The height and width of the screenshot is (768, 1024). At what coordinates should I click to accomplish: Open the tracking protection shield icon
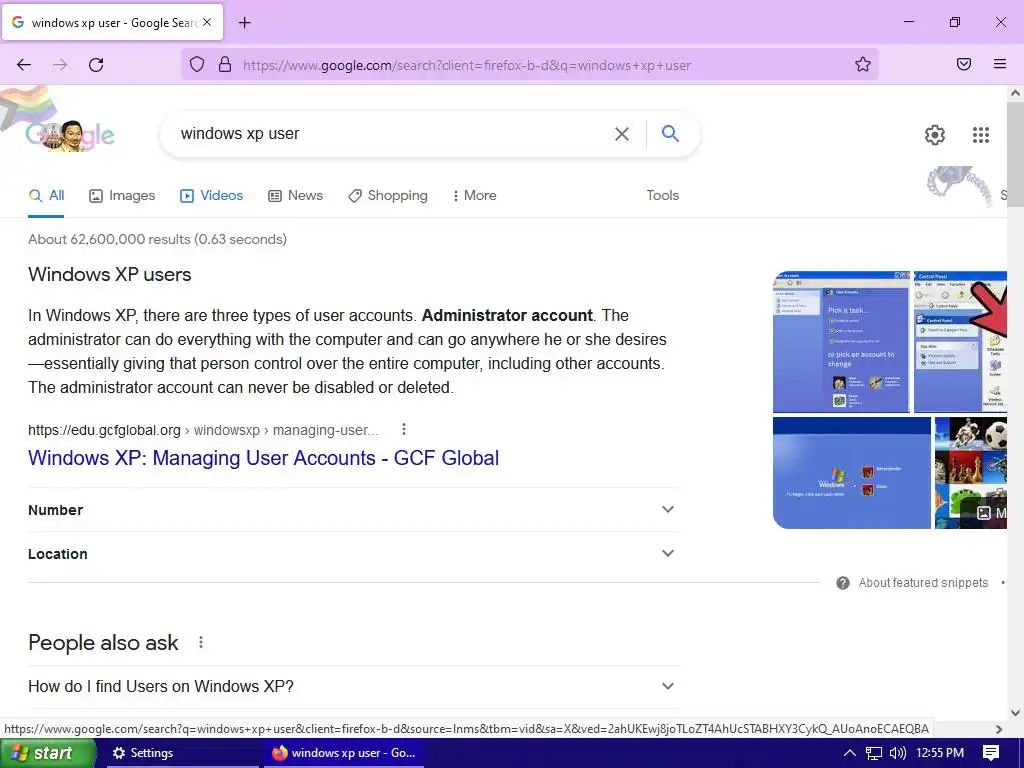[197, 64]
